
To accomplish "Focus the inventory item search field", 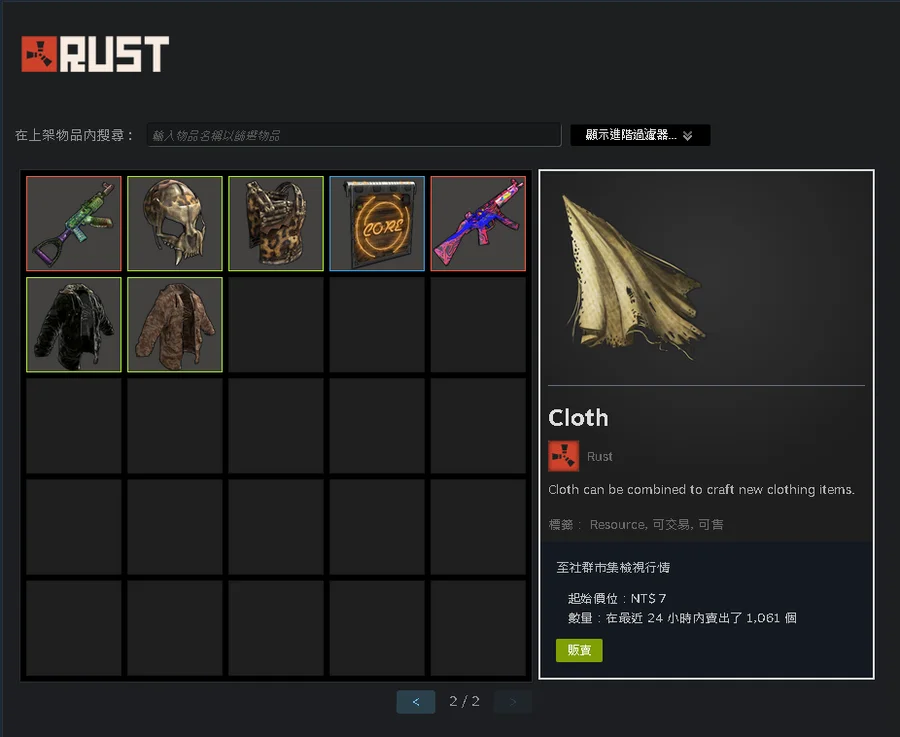I will [354, 135].
